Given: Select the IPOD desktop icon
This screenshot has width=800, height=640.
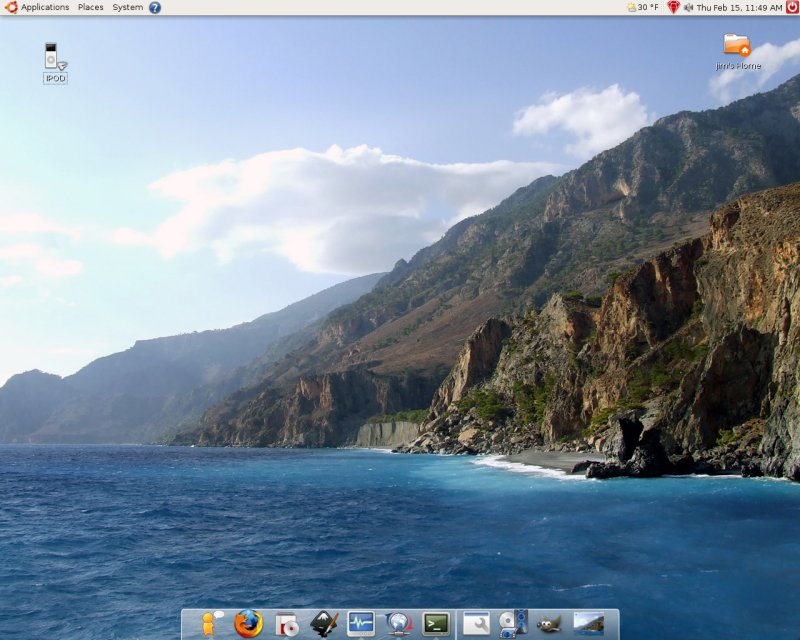Looking at the screenshot, I should pyautogui.click(x=55, y=63).
